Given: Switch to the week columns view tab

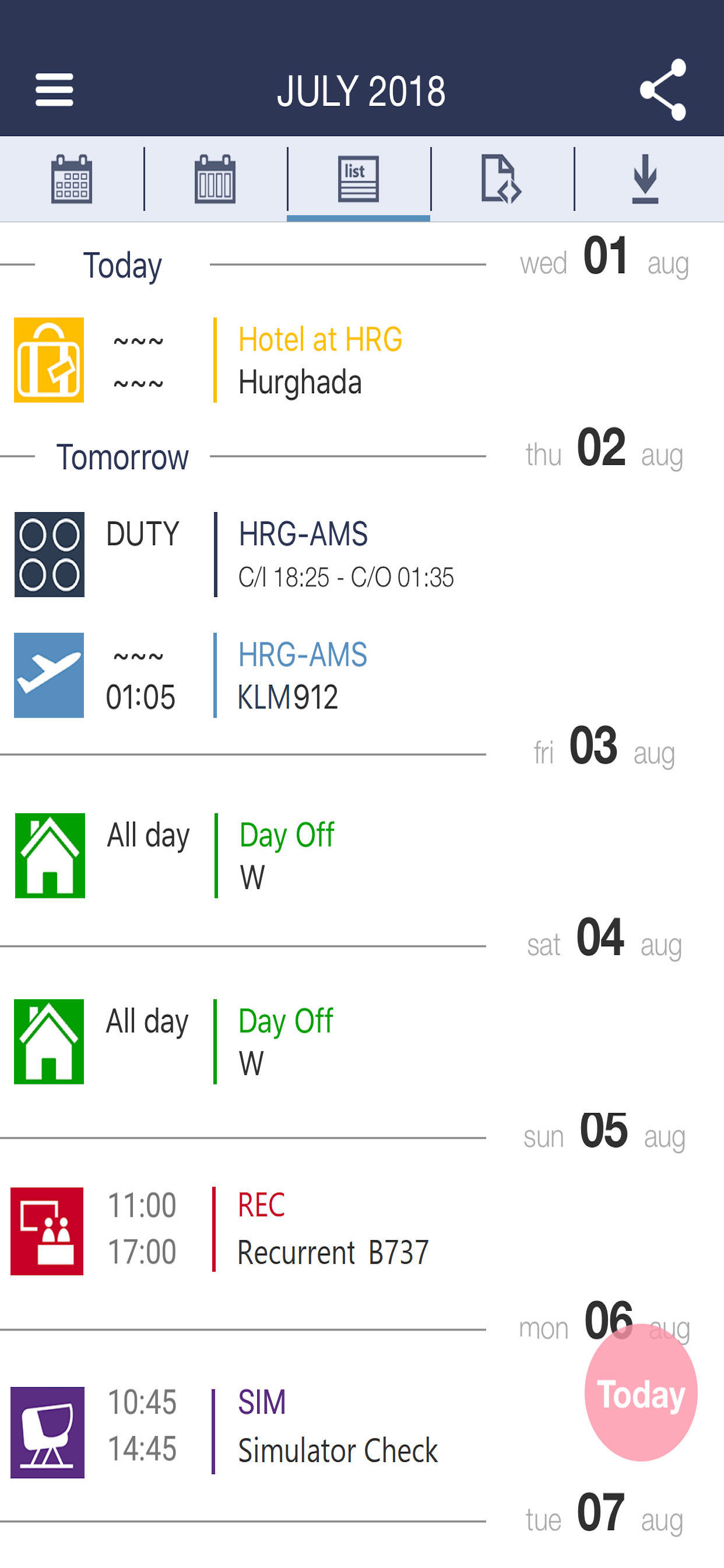Looking at the screenshot, I should pos(215,178).
